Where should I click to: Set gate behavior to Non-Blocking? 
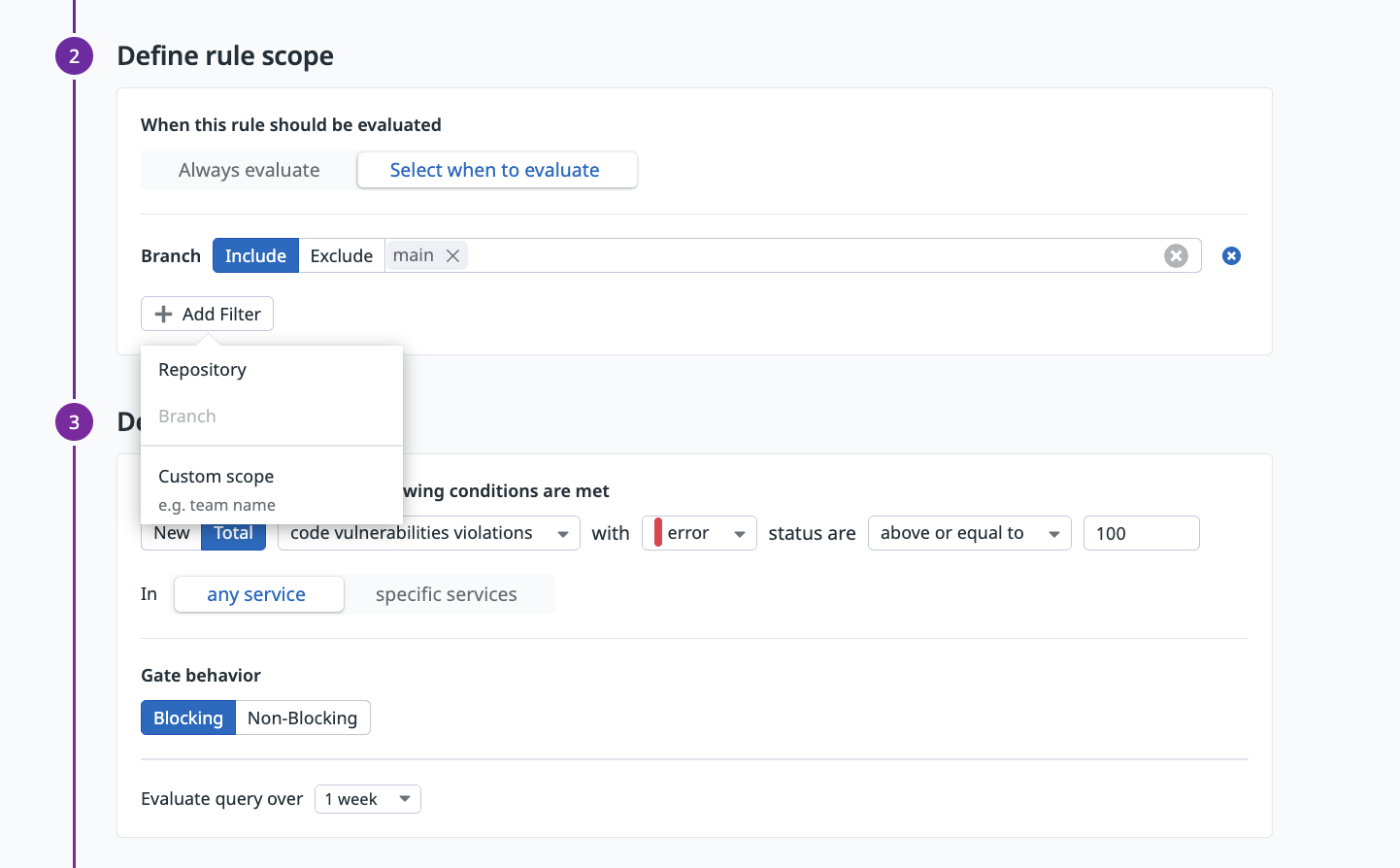(x=302, y=718)
